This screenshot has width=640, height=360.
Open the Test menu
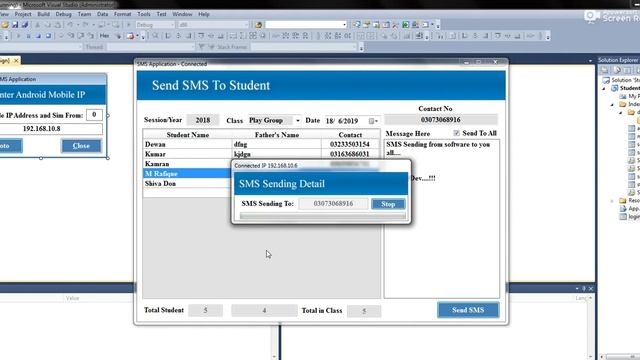point(161,14)
